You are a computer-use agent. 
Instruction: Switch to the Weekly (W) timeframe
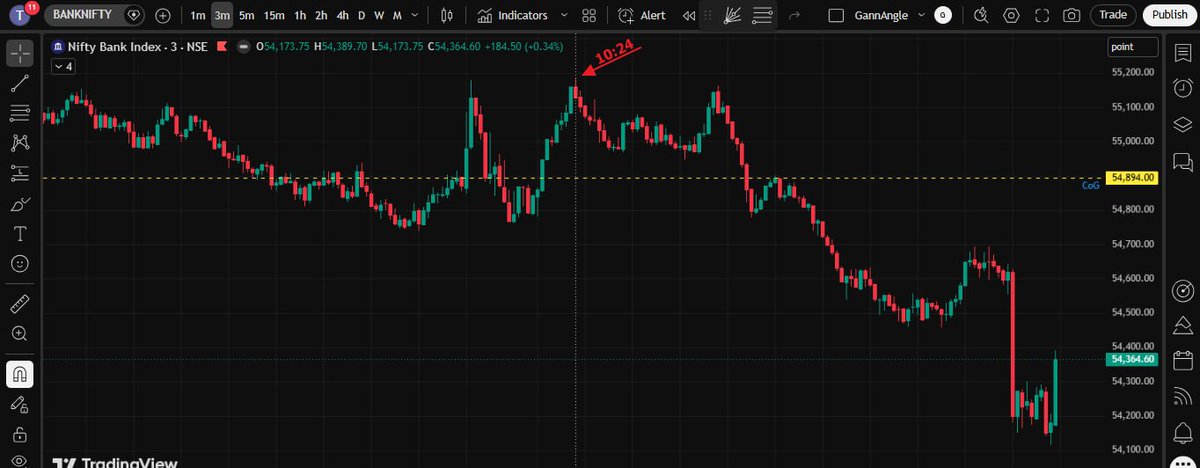[379, 15]
